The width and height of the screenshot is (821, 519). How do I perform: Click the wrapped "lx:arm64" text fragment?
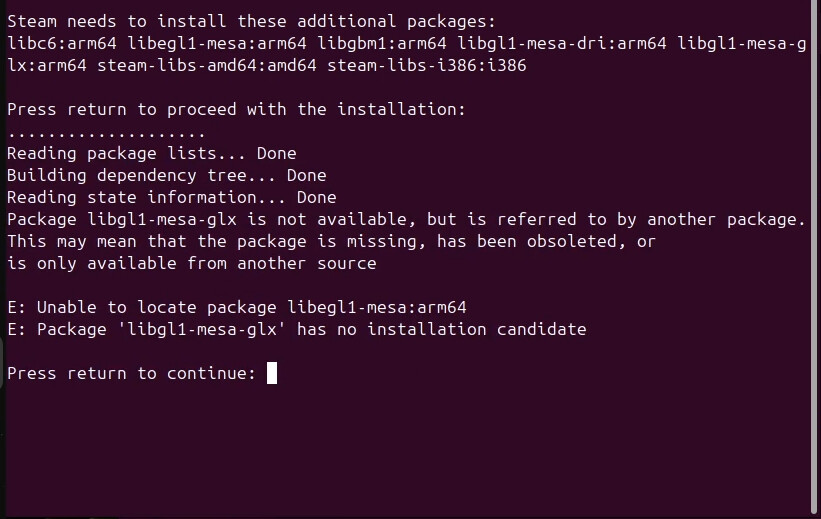tap(47, 65)
